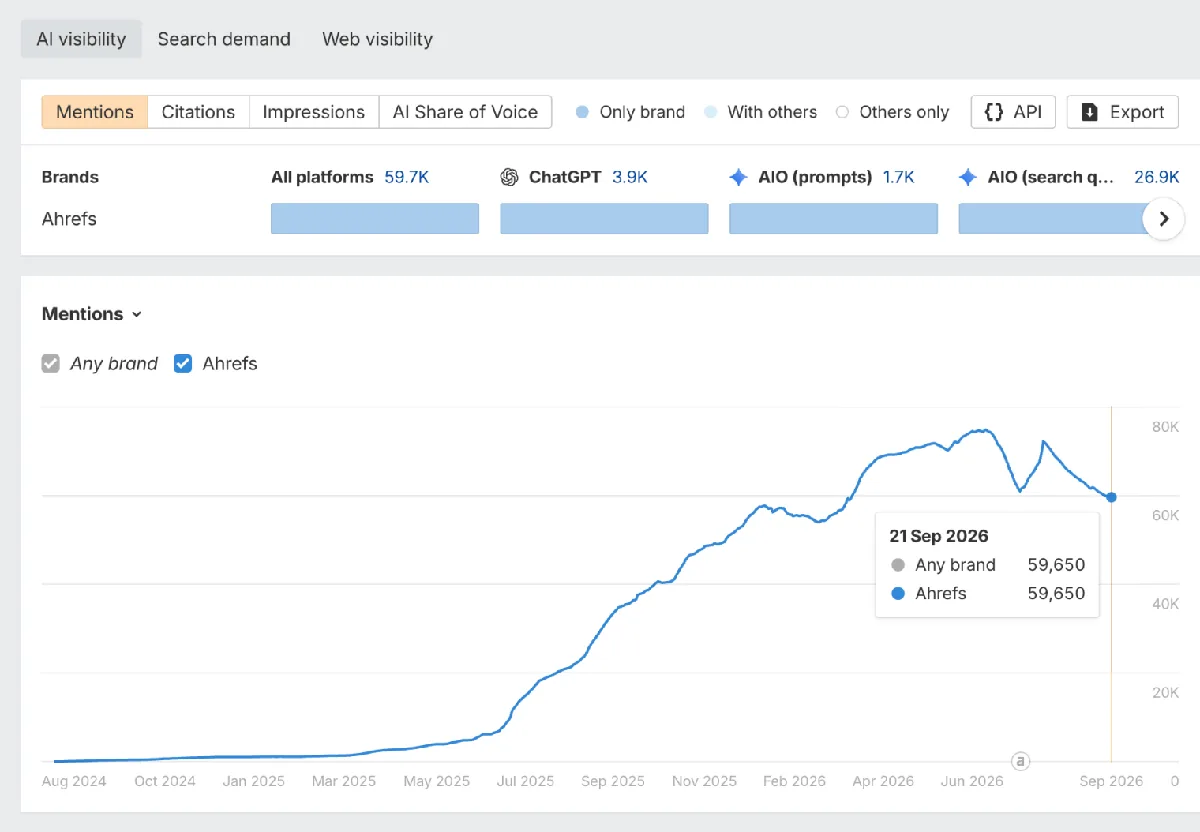Image resolution: width=1200 pixels, height=832 pixels.
Task: Click the All platforms 59.7K value
Action: coord(407,177)
